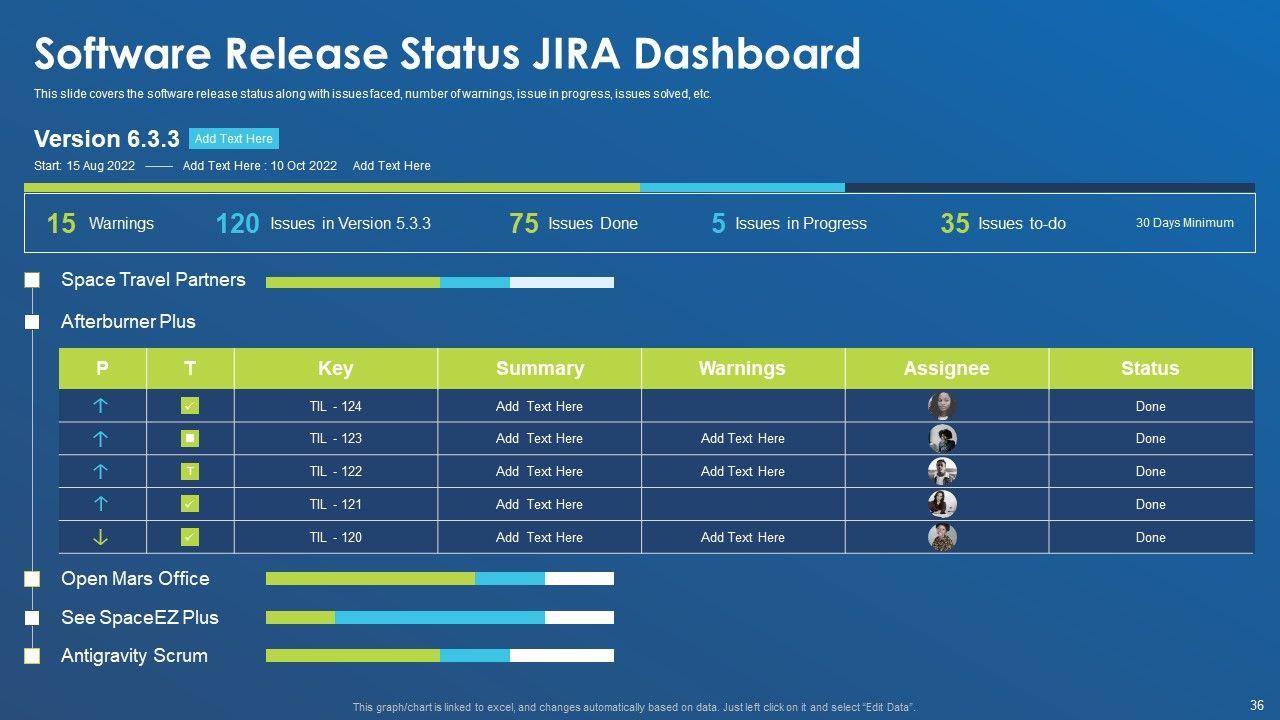The width and height of the screenshot is (1280, 720).
Task: Click the down-arrow priority icon for TIL-120
Action: pos(101,537)
